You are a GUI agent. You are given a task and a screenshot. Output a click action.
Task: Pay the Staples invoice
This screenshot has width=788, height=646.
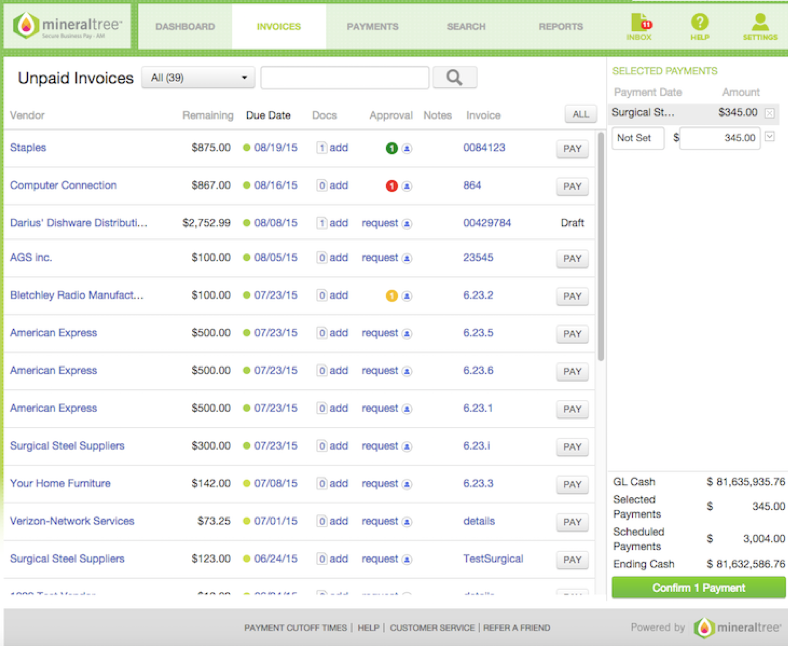pos(572,149)
